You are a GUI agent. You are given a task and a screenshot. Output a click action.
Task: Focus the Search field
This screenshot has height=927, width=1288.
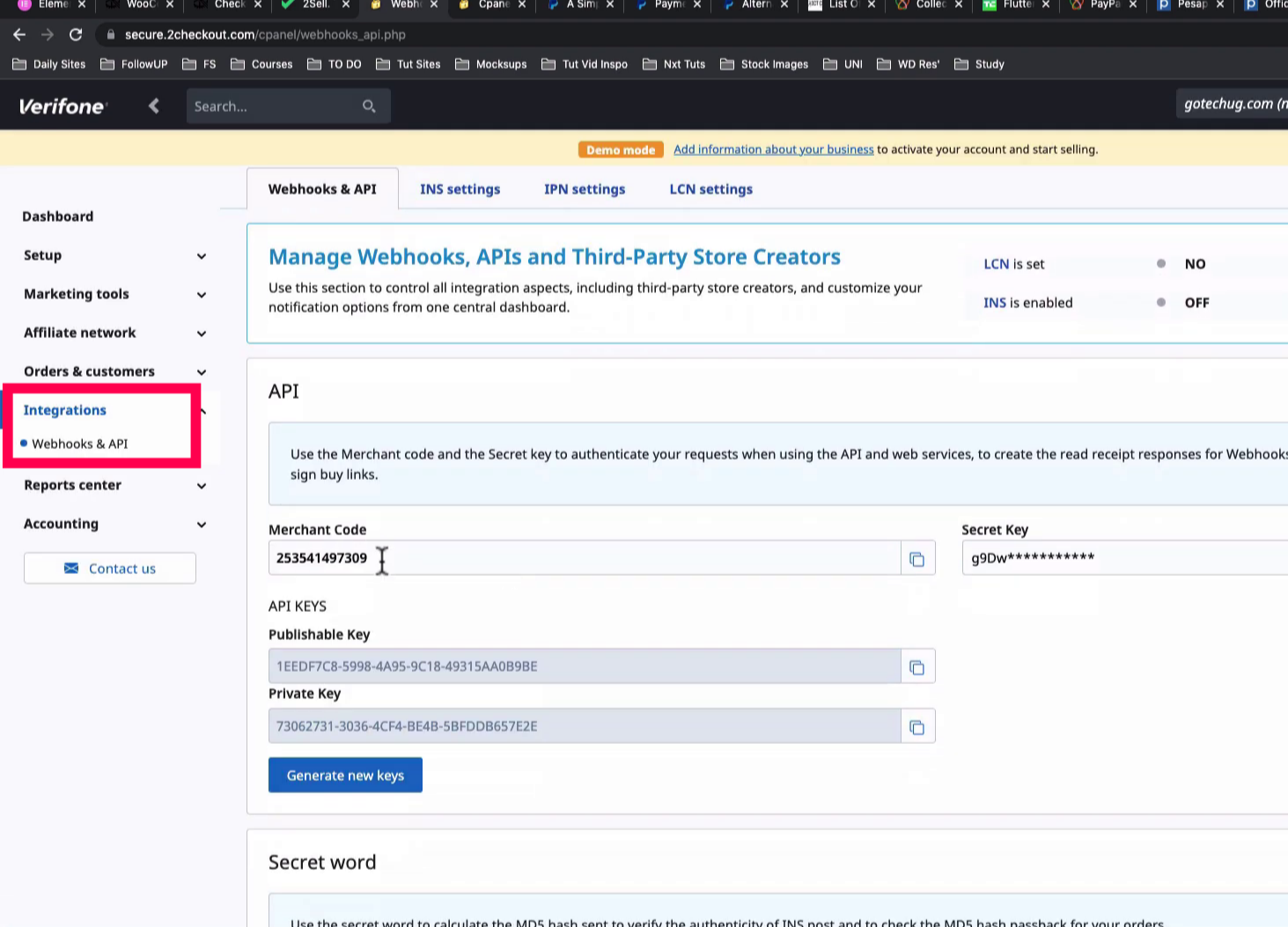coord(273,107)
